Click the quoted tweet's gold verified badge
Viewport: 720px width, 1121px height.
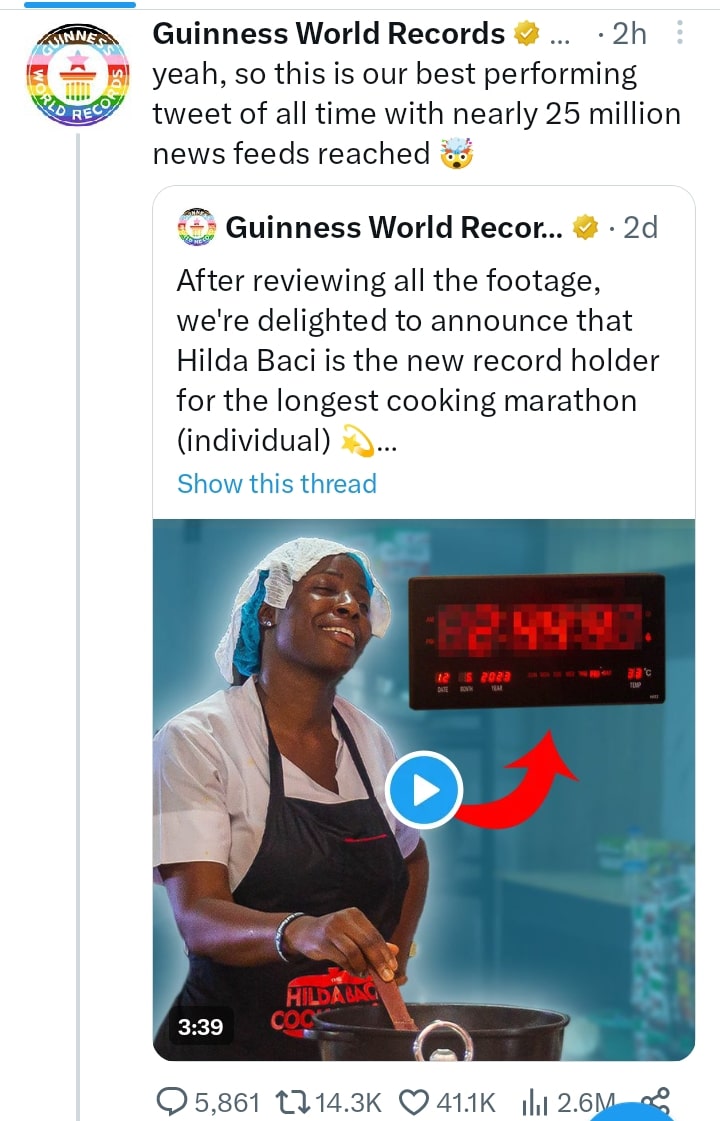(x=584, y=228)
